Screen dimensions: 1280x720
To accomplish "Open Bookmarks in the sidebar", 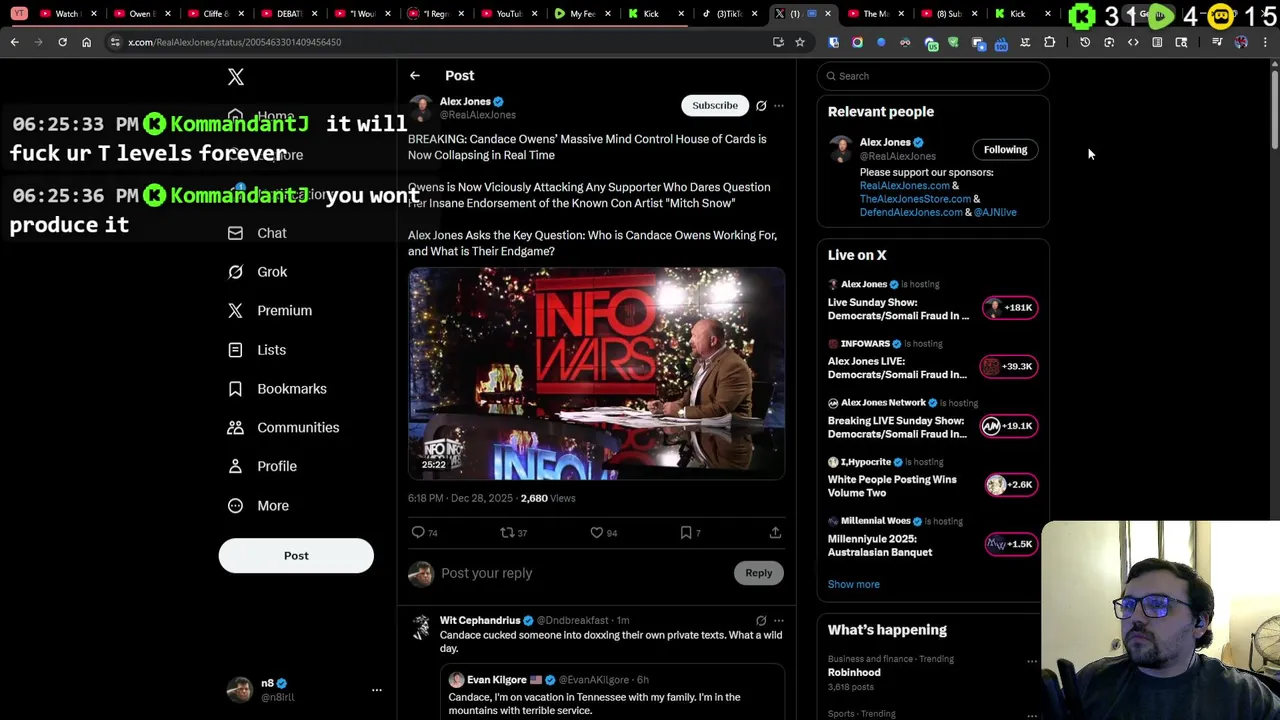I will (x=277, y=389).
